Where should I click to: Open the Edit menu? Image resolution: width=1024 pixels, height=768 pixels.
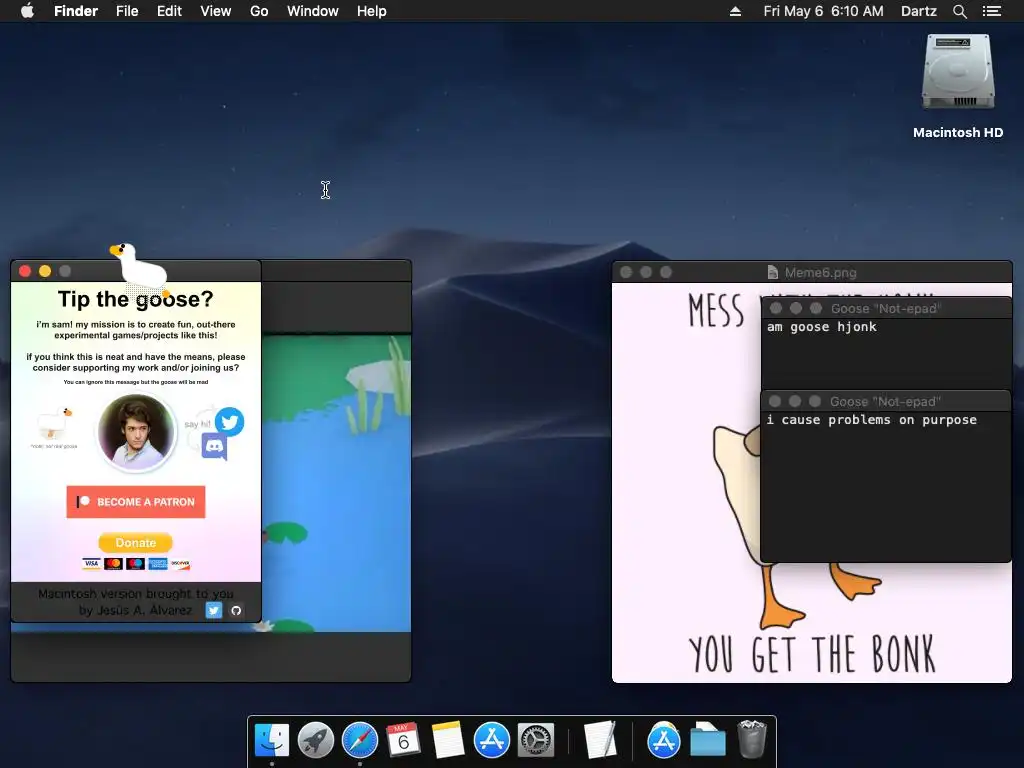169,11
